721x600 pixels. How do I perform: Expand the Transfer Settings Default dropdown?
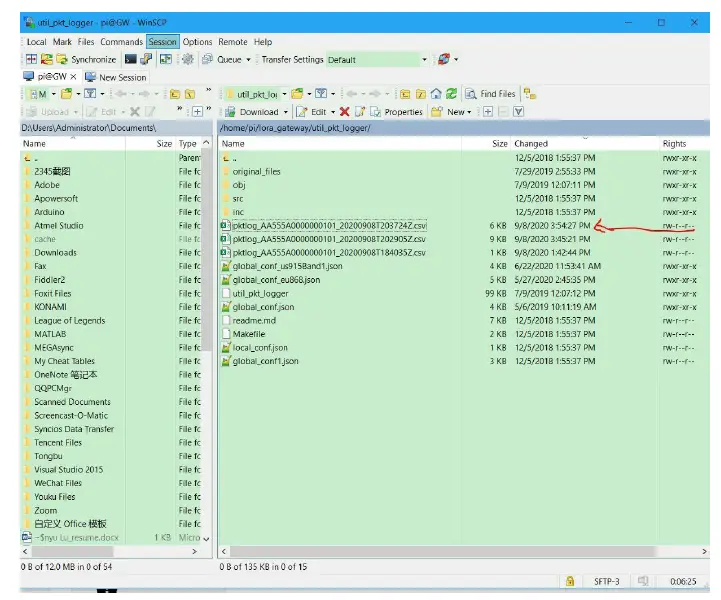[424, 60]
